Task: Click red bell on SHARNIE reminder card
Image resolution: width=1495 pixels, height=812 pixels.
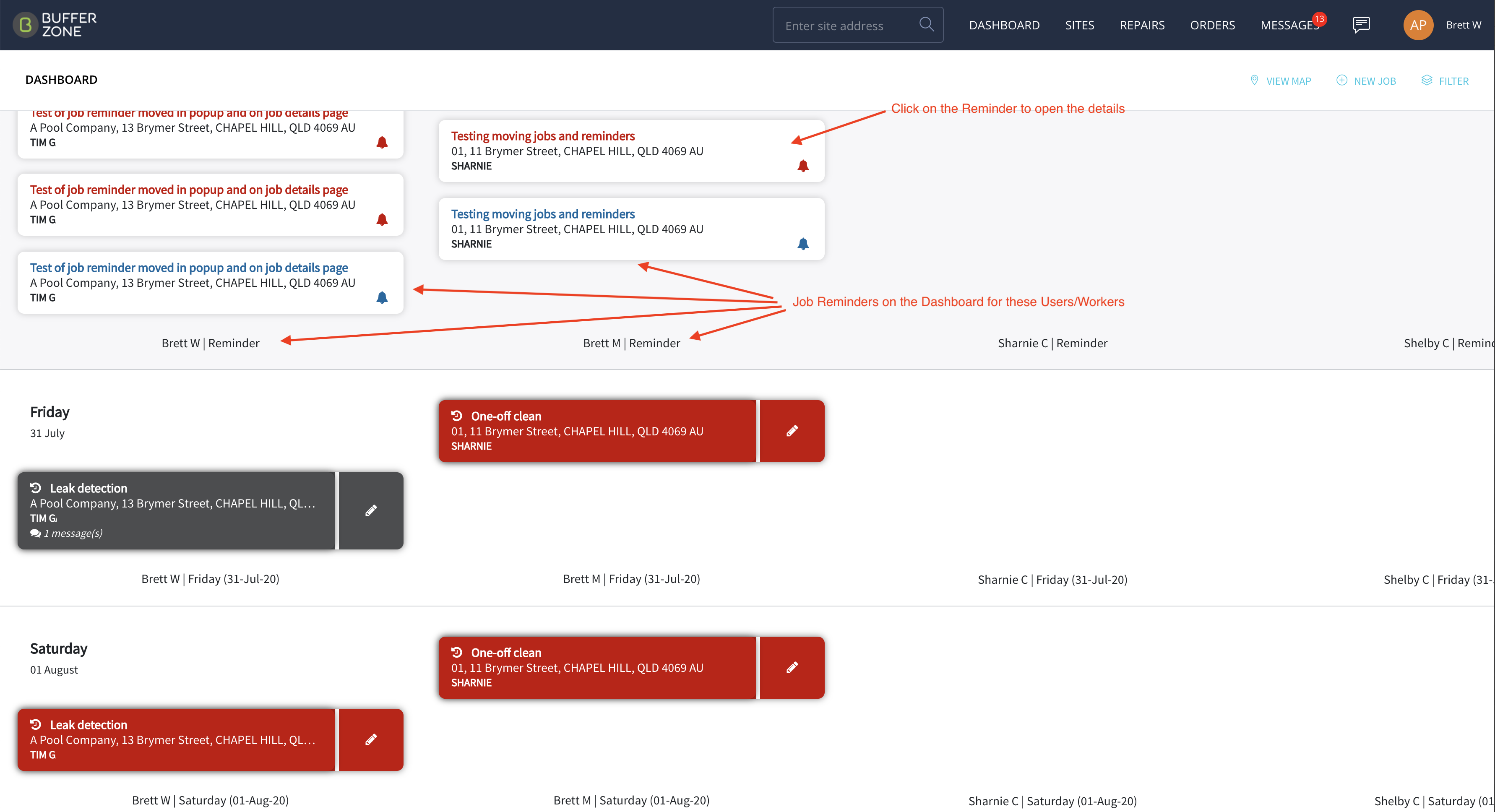Action: [802, 166]
